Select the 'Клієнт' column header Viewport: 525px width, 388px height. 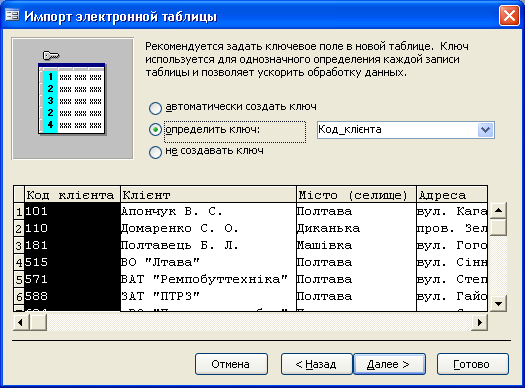208,195
